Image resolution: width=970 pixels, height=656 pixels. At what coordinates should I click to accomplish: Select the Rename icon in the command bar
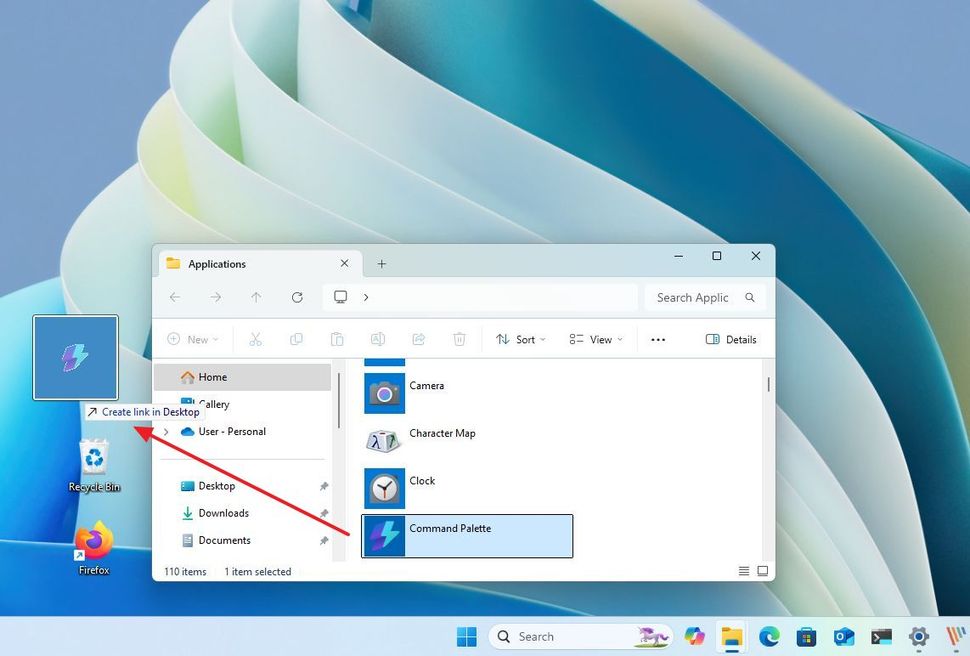click(x=378, y=339)
